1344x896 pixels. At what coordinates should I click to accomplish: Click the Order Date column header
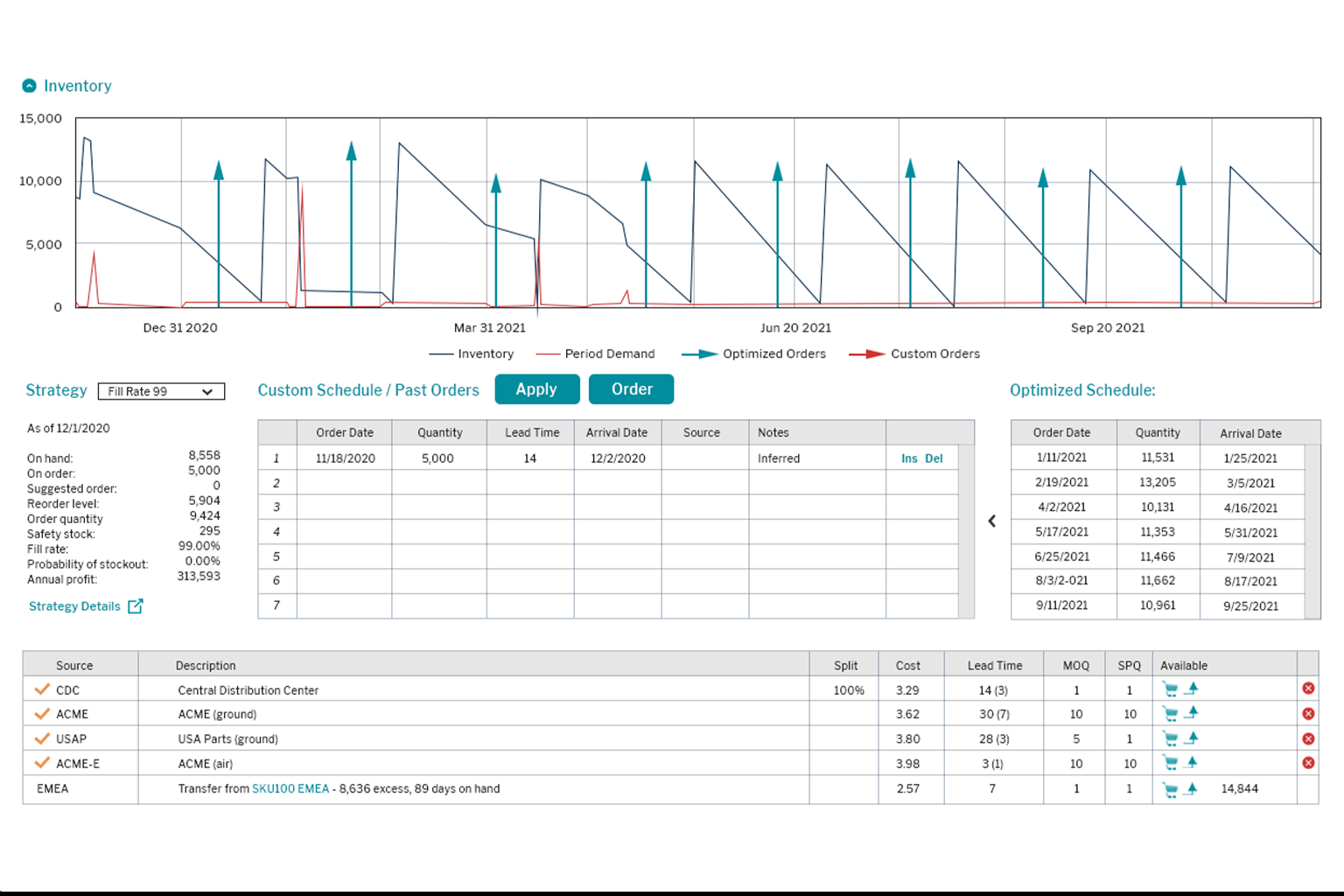click(x=344, y=432)
